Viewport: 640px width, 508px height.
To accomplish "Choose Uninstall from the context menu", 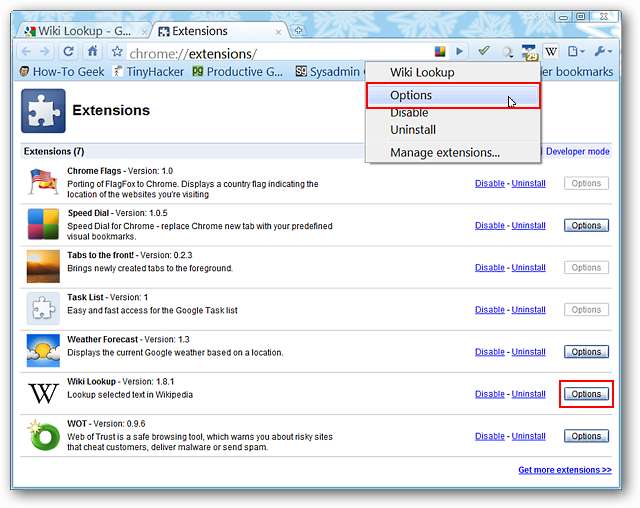I will pyautogui.click(x=413, y=130).
